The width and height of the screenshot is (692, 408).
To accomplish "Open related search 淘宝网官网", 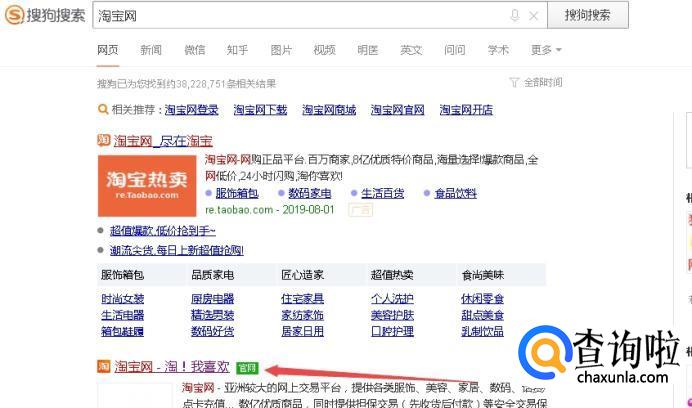I will pos(398,110).
